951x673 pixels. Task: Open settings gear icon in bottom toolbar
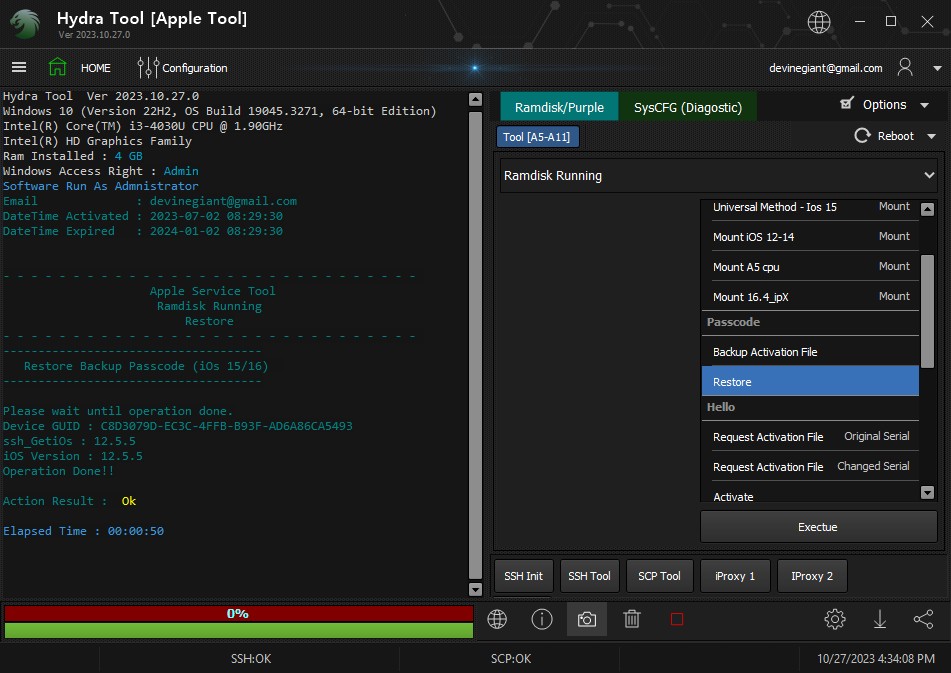tap(835, 619)
